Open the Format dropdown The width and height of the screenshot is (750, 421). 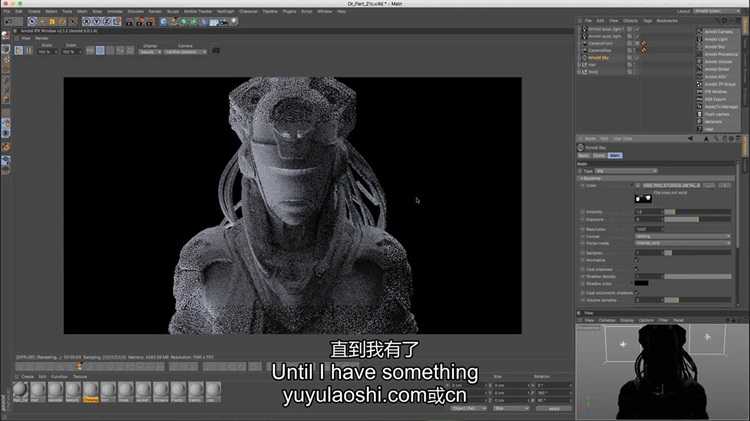[x=683, y=236]
